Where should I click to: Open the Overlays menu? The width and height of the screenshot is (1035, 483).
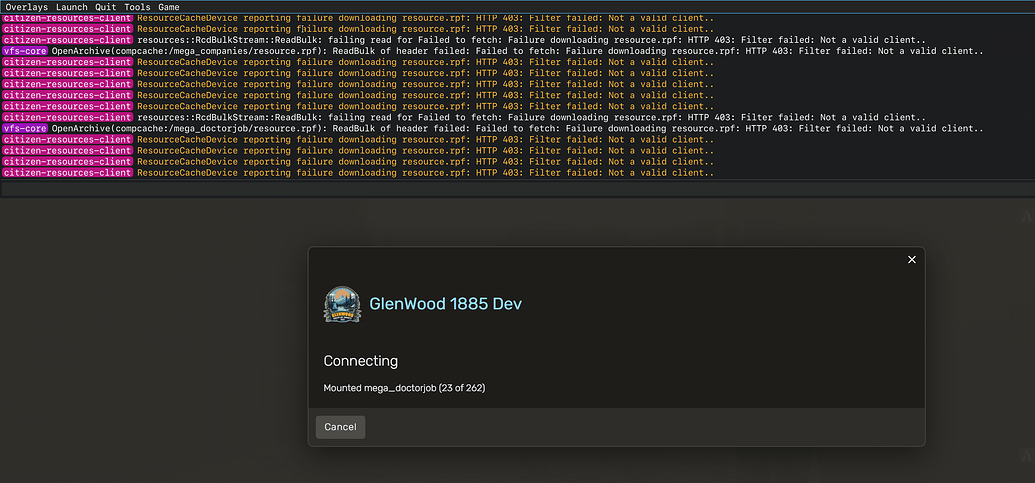(x=26, y=7)
